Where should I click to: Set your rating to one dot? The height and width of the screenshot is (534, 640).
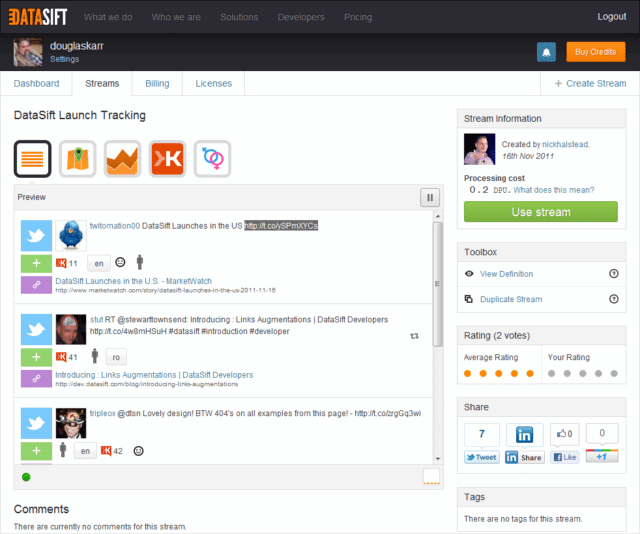[551, 374]
